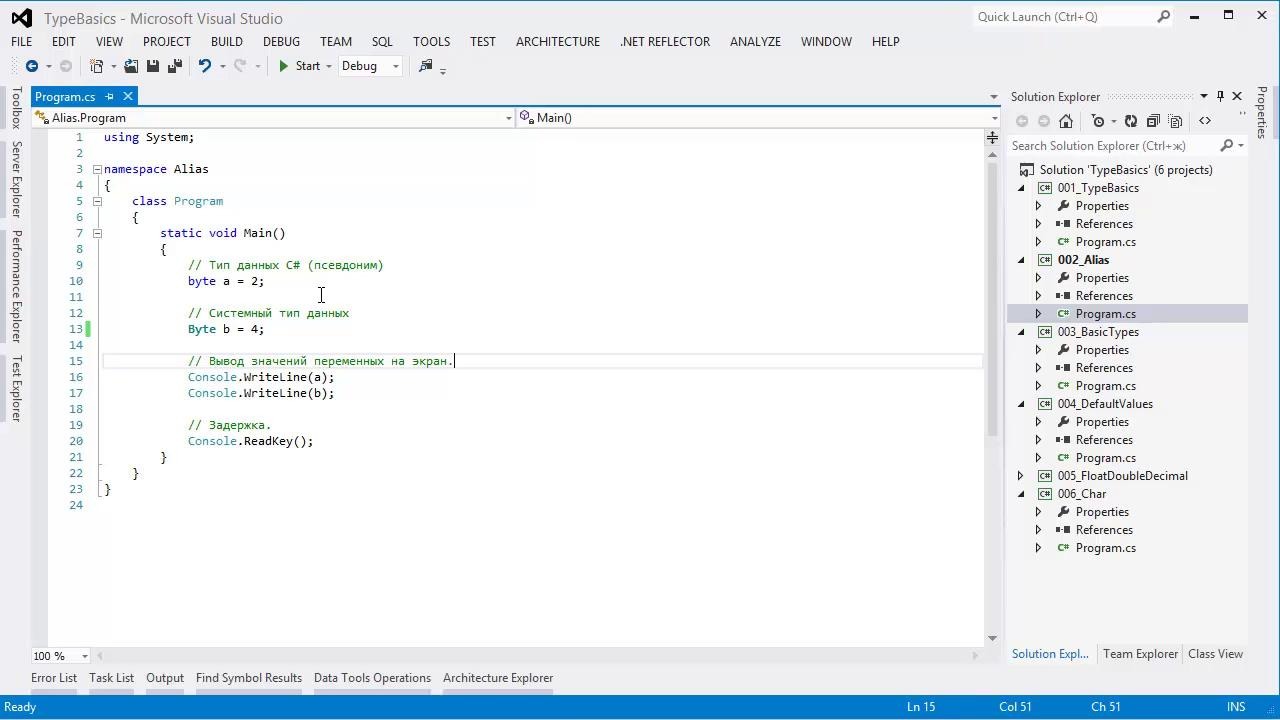Open the DEBUG menu
The height and width of the screenshot is (720, 1280).
pos(281,41)
